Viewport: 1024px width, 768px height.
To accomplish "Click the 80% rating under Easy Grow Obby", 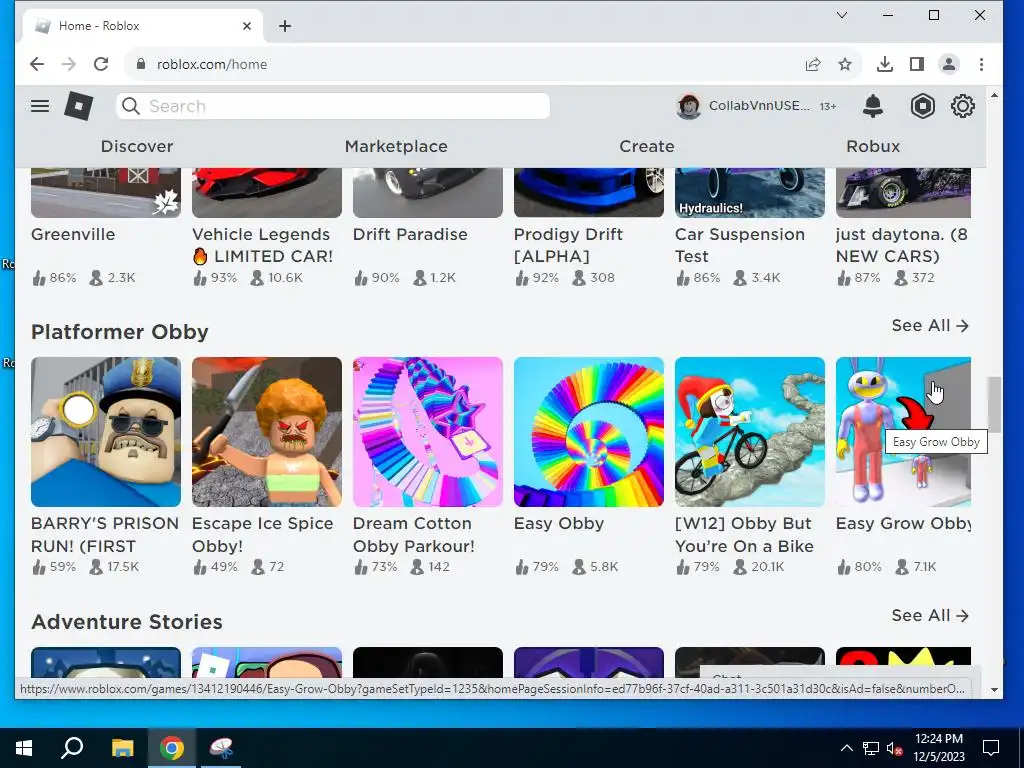I will click(868, 567).
